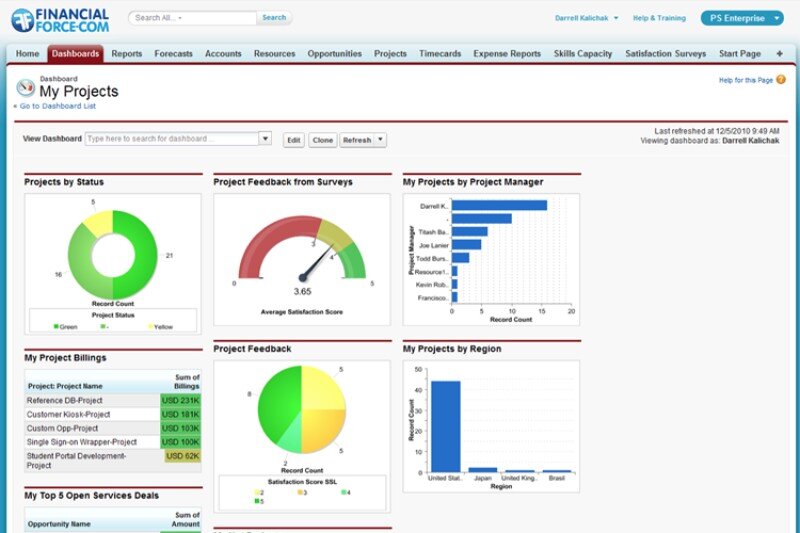The width and height of the screenshot is (800, 533).
Task: Click the help question mark icon
Action: click(781, 79)
